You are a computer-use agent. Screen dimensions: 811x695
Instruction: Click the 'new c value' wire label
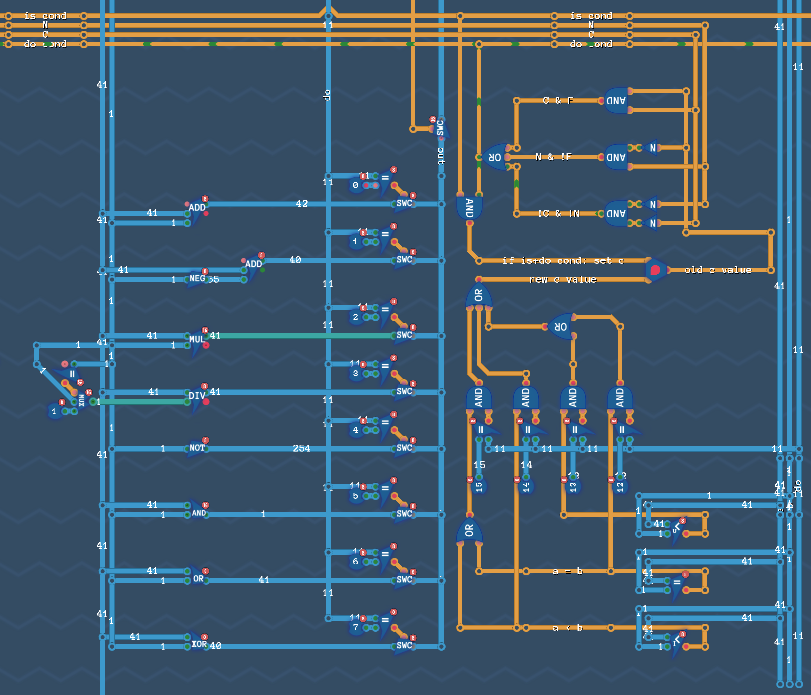563,279
